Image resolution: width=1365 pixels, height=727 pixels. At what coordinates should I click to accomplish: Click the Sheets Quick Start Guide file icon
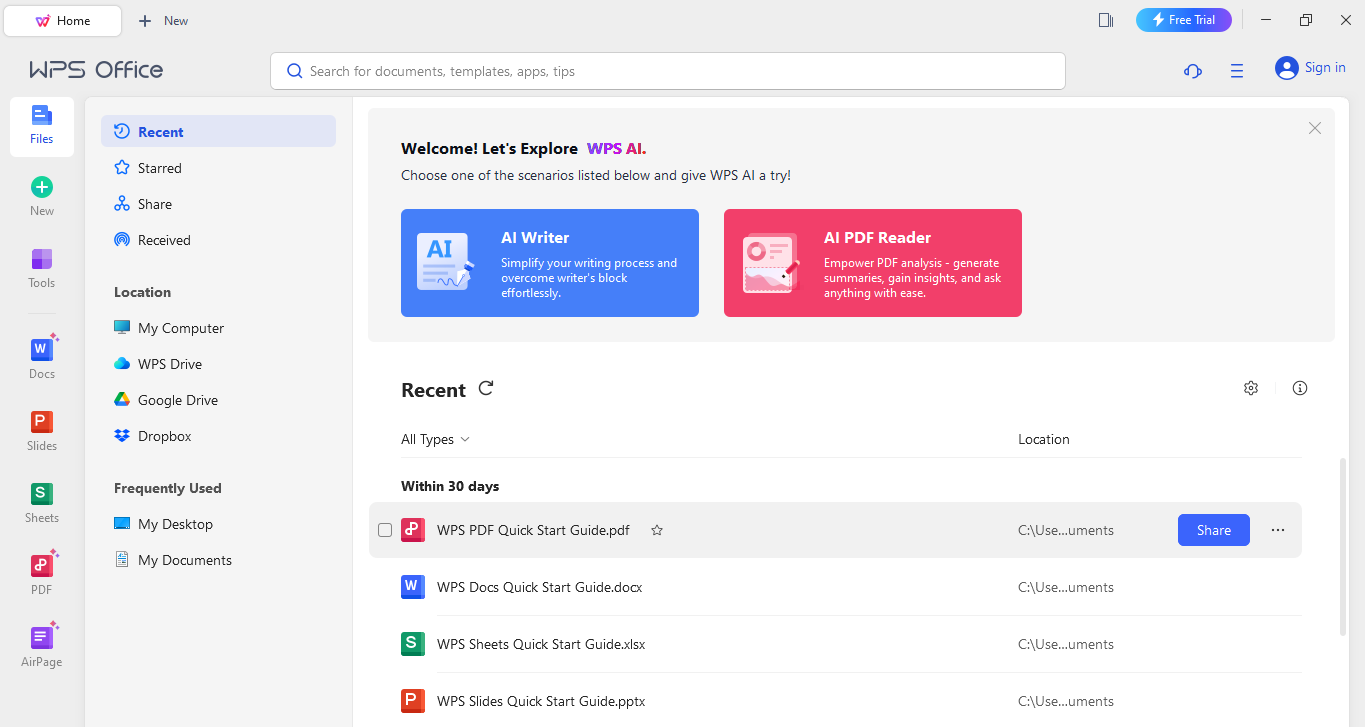(x=413, y=644)
